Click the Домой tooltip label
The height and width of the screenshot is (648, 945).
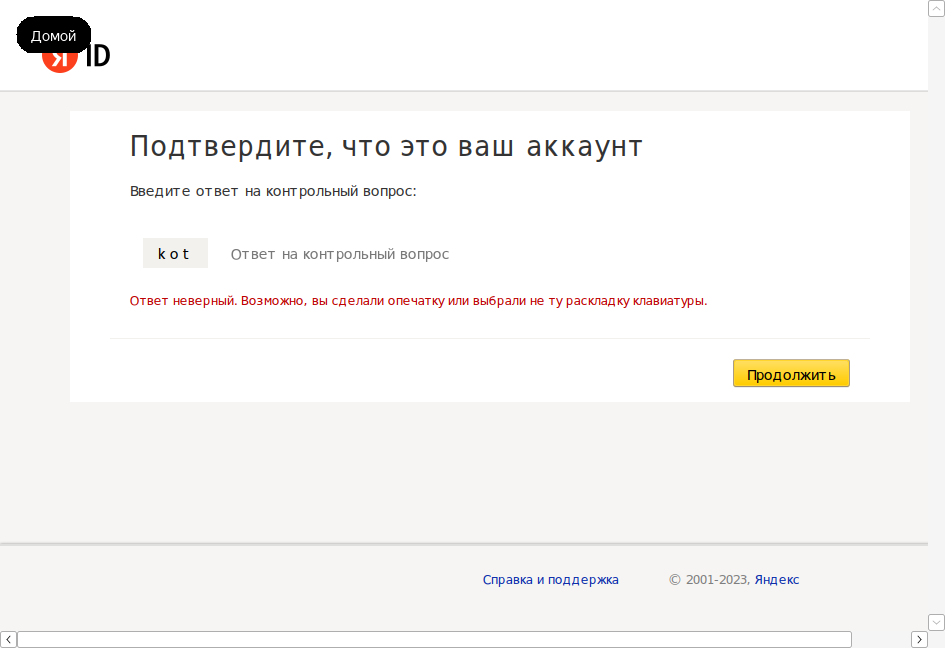click(x=54, y=36)
